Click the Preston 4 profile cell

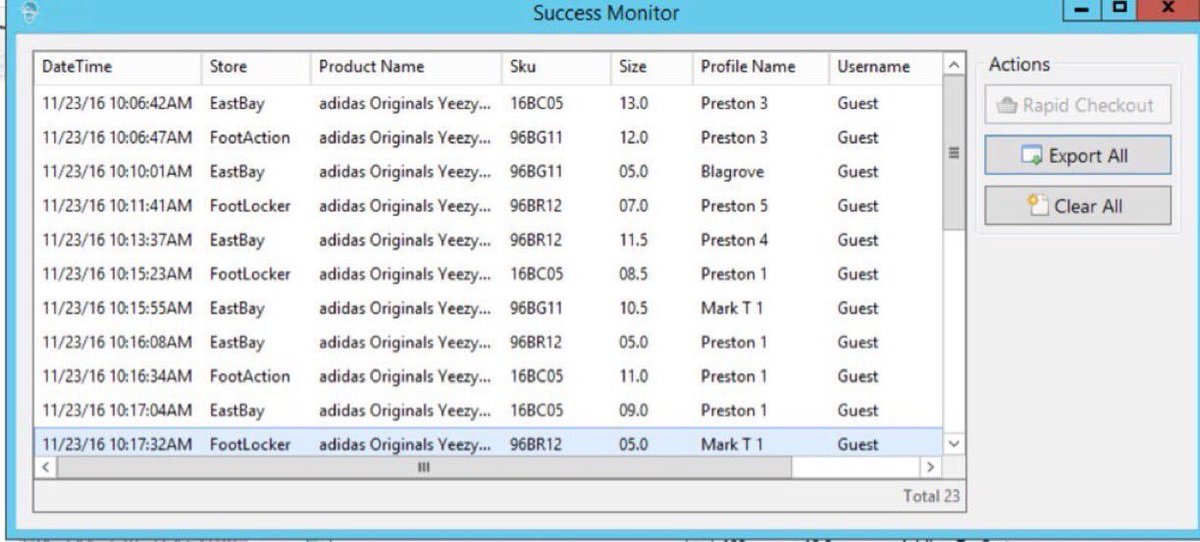734,240
